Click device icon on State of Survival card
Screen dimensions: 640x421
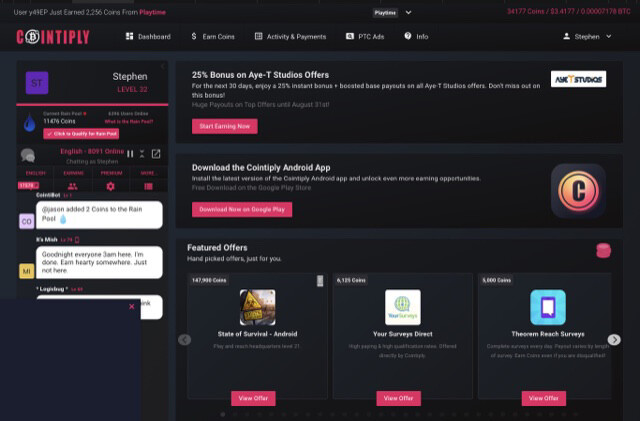point(320,281)
